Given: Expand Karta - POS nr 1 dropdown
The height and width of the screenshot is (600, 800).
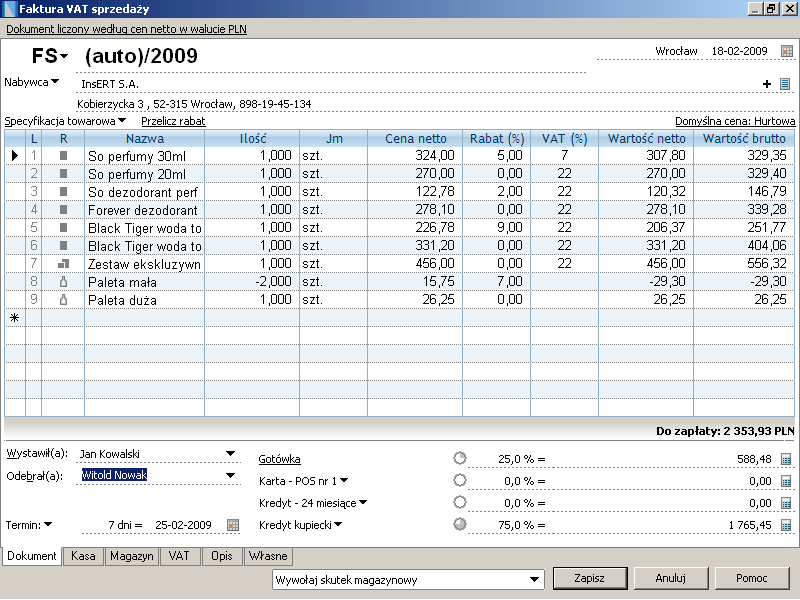Looking at the screenshot, I should coord(344,480).
